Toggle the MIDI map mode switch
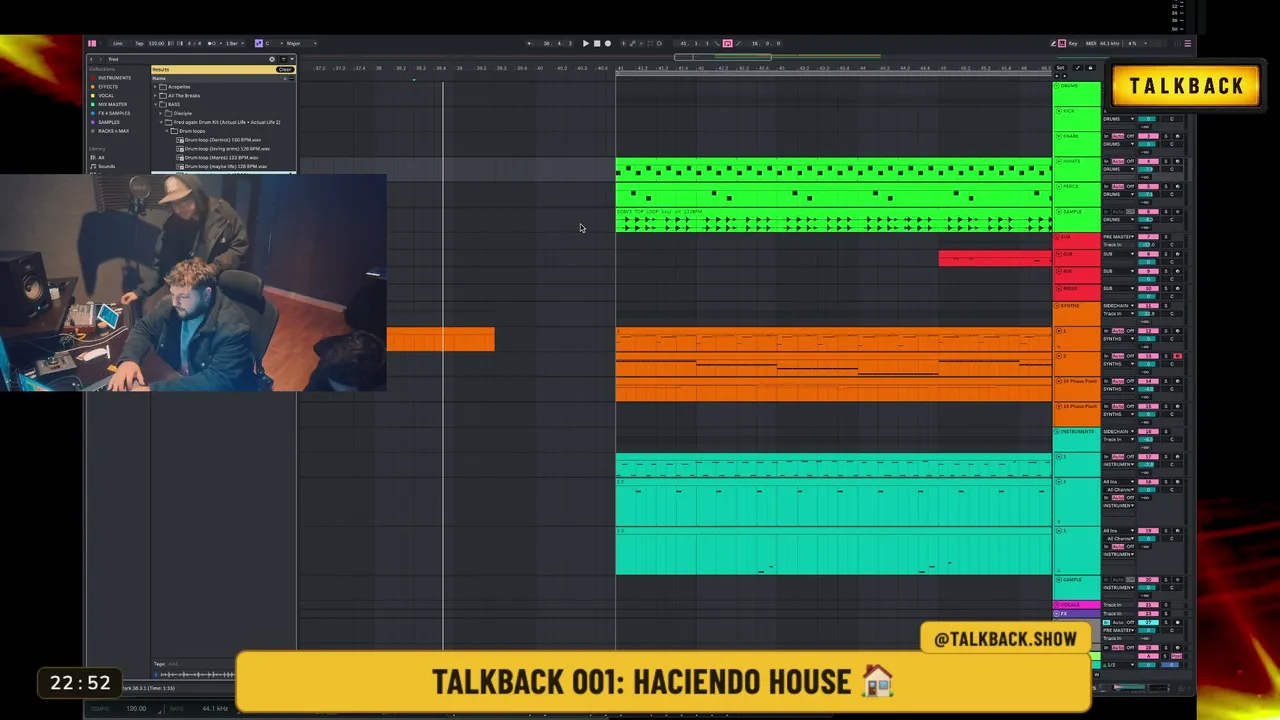 pyautogui.click(x=1092, y=43)
